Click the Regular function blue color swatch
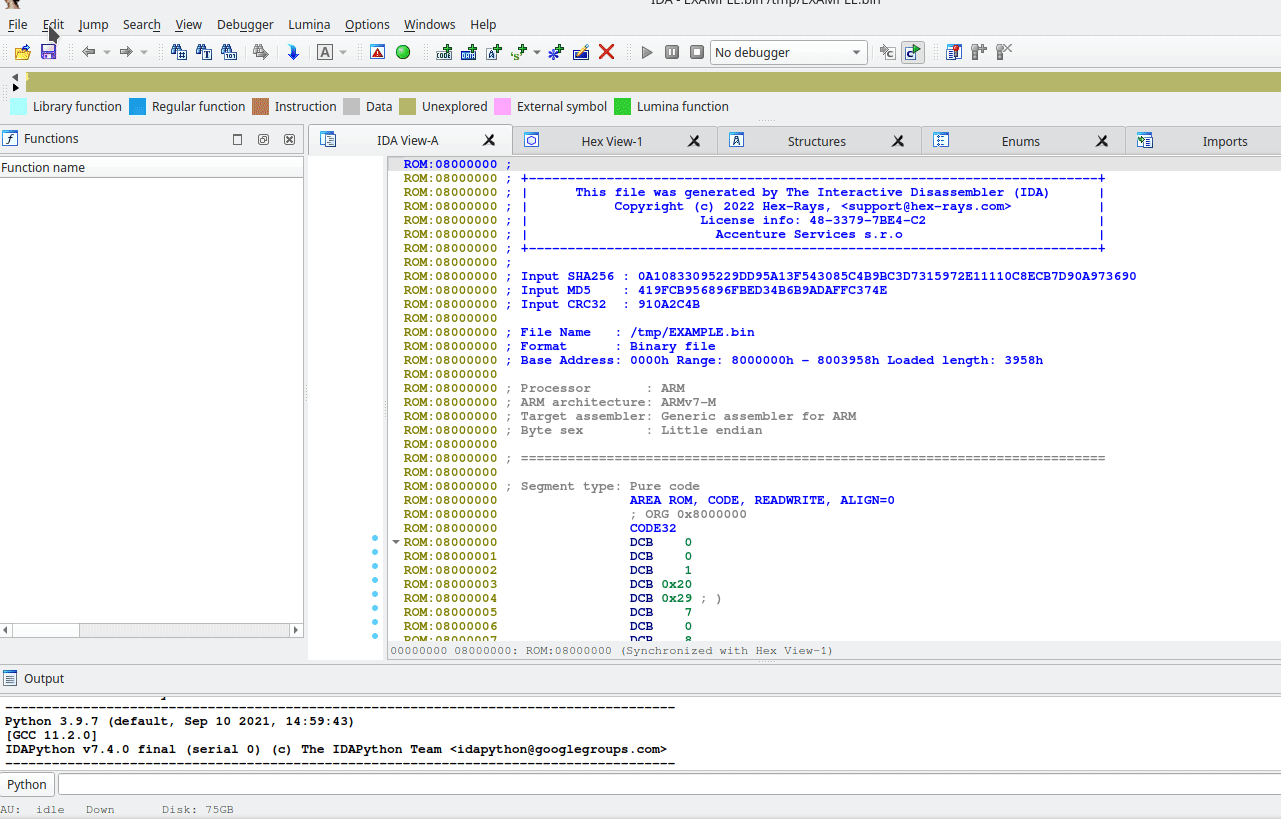1281x819 pixels. [138, 107]
